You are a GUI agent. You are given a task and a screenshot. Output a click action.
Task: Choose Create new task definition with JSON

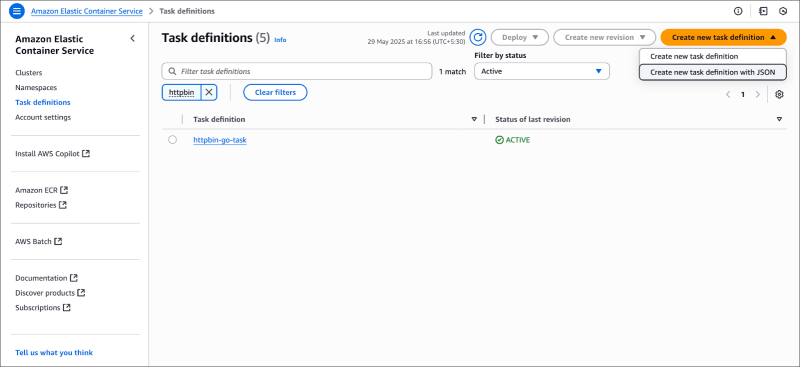click(713, 72)
